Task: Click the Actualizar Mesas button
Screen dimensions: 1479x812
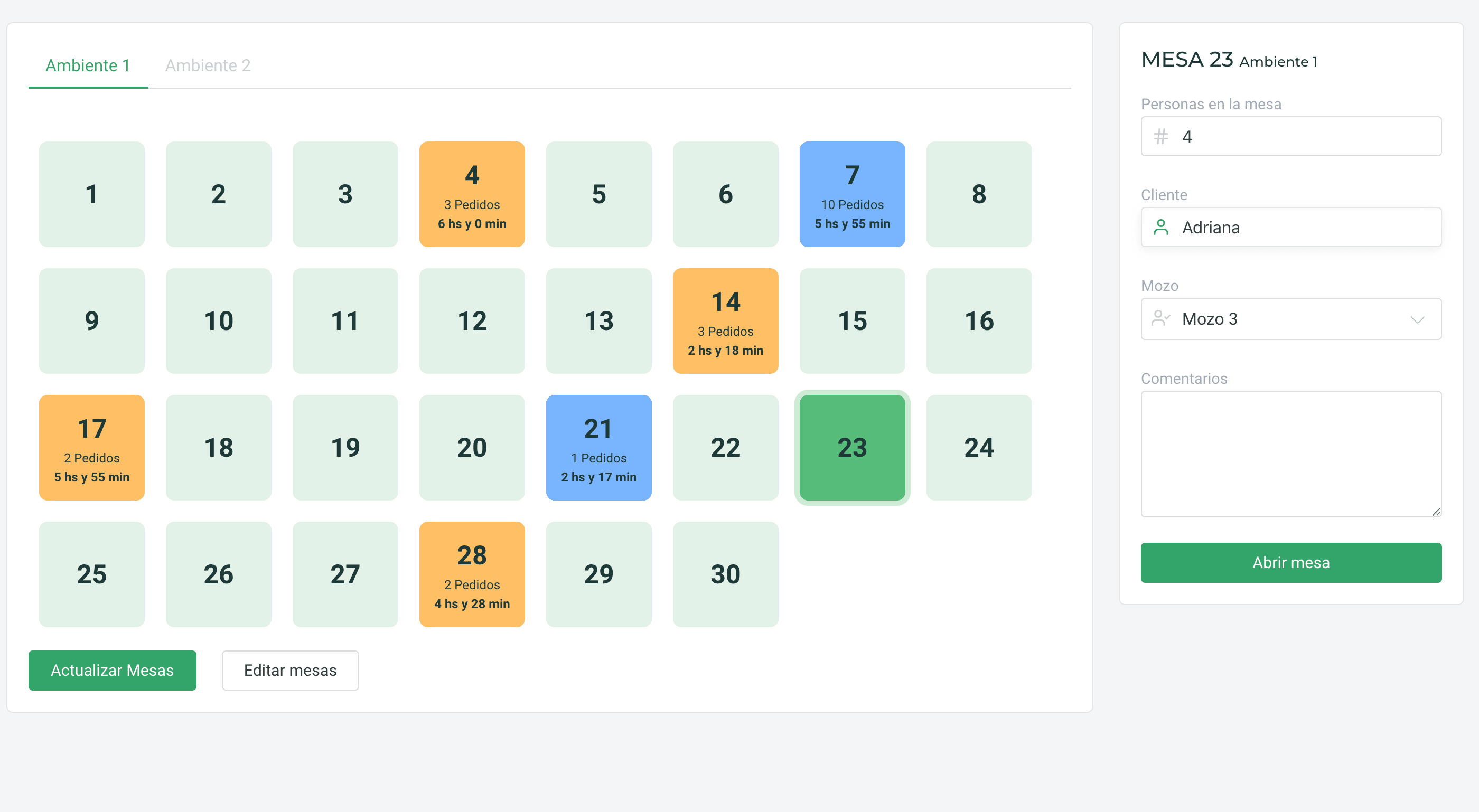Action: (112, 671)
